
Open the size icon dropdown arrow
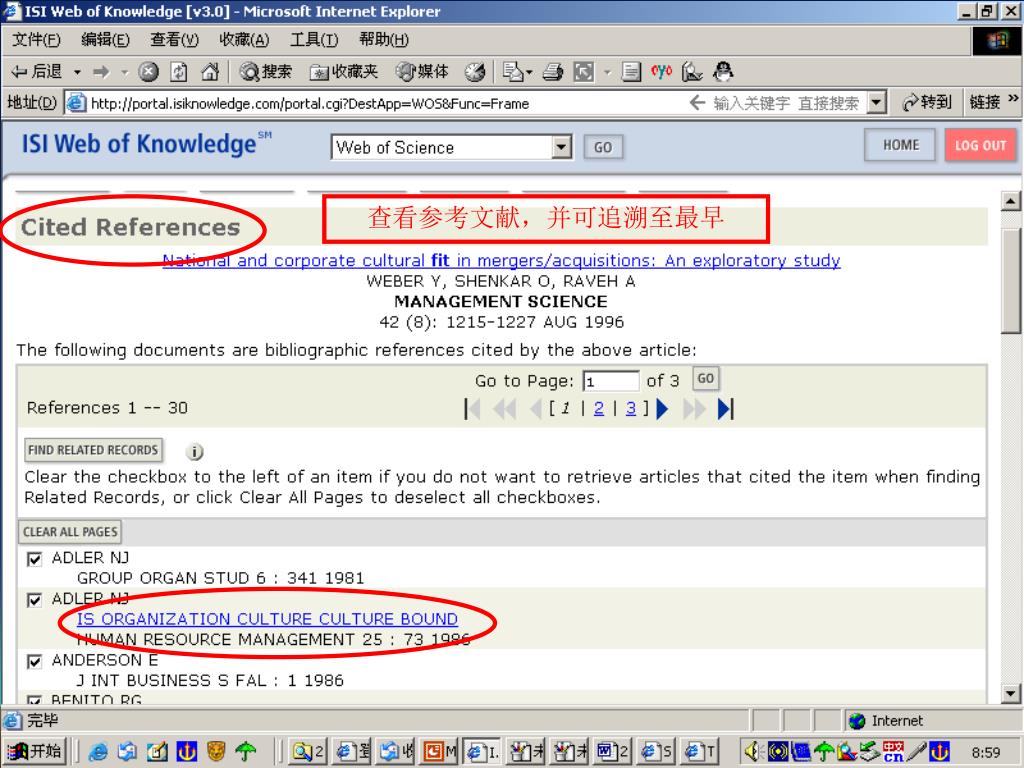coord(607,72)
